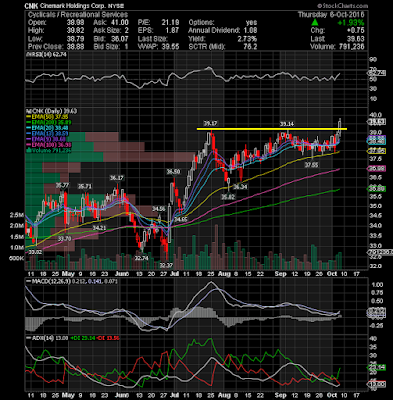The width and height of the screenshot is (393, 400).
Task: Click the 500K volume axis label
Action: (17, 258)
